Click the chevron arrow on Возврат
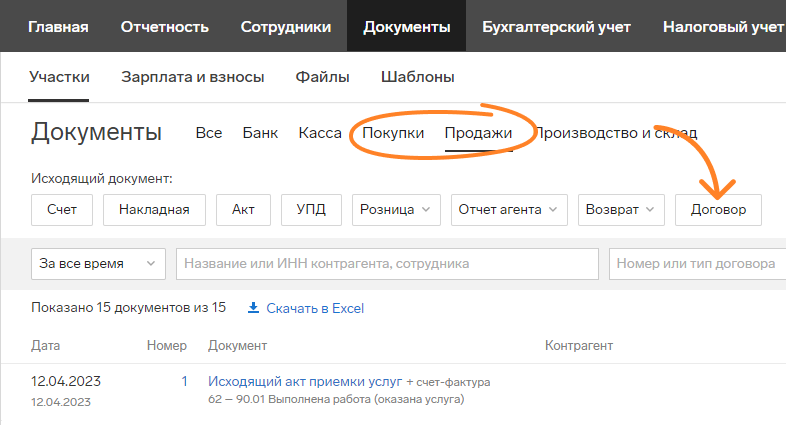The height and width of the screenshot is (425, 786). 650,209
